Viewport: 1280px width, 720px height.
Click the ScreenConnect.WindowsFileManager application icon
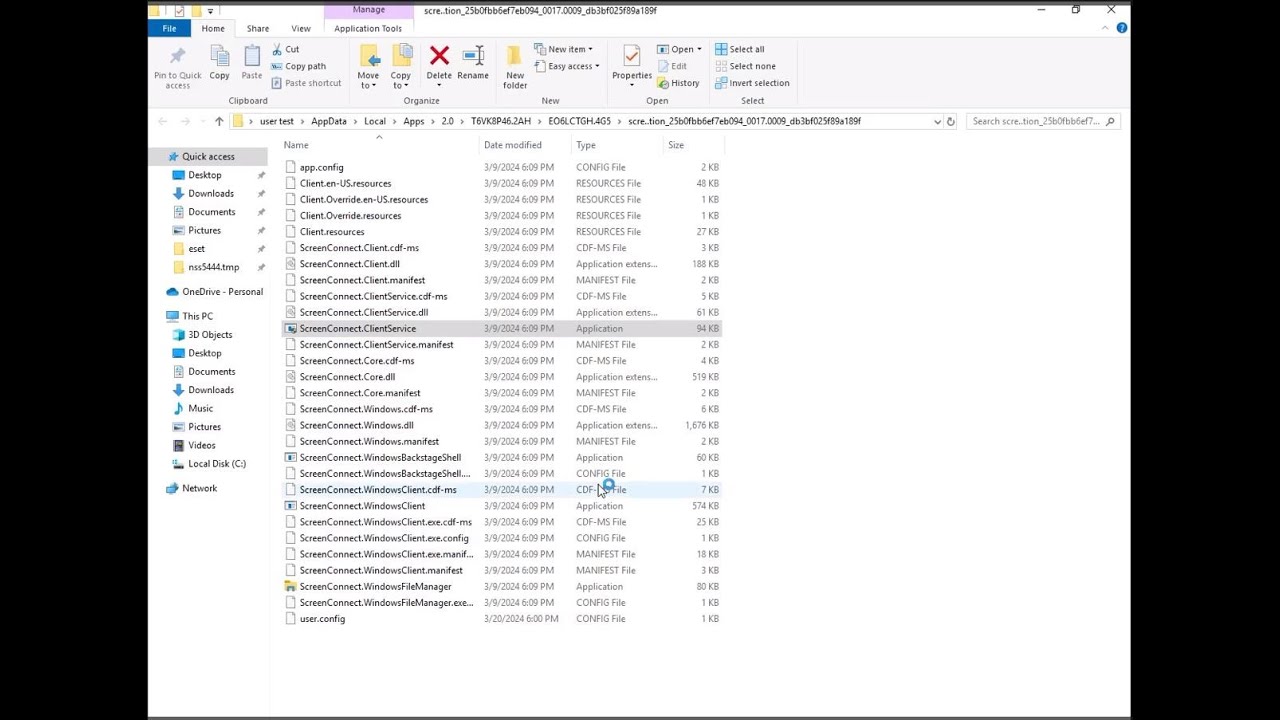pos(290,586)
